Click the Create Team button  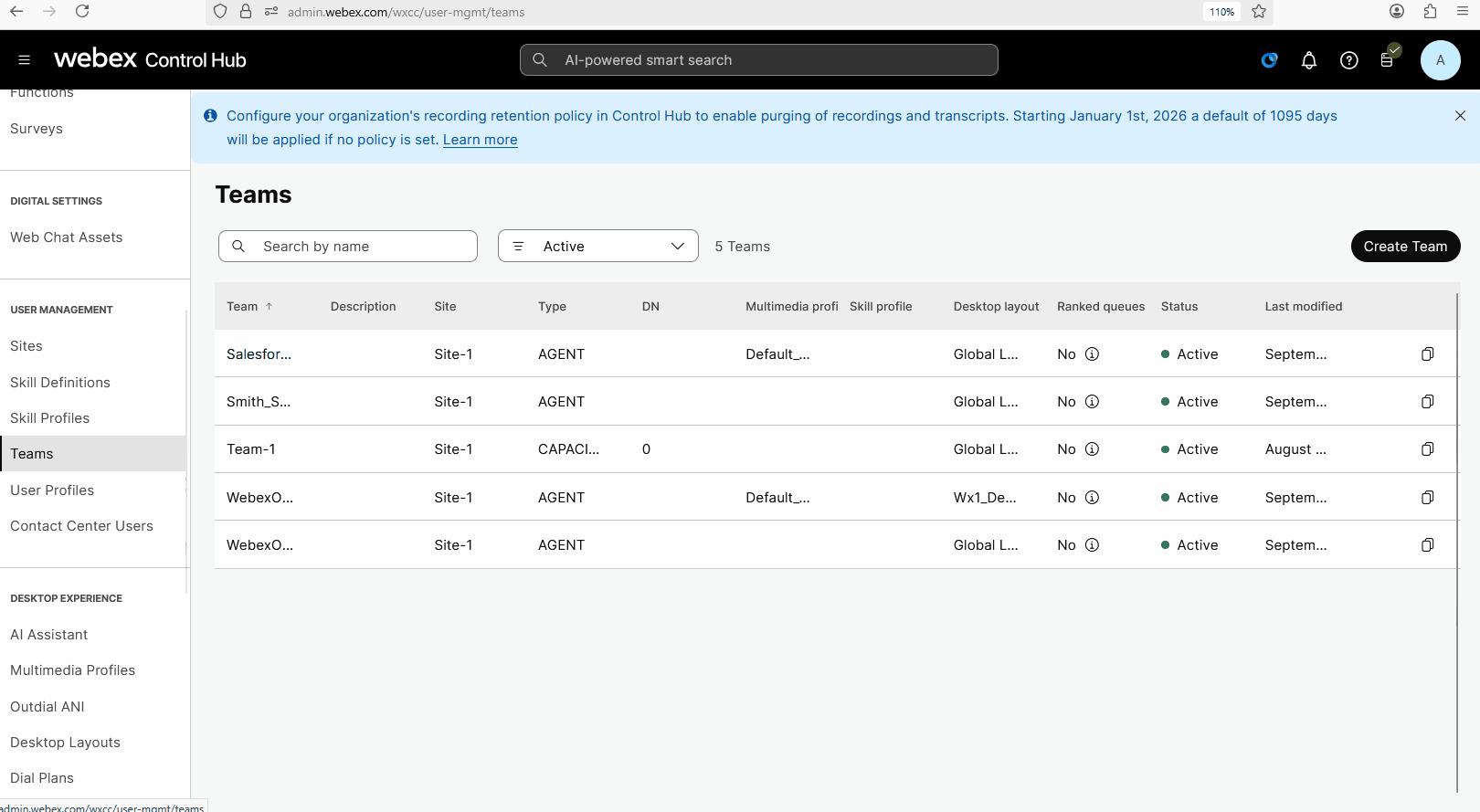click(x=1404, y=247)
